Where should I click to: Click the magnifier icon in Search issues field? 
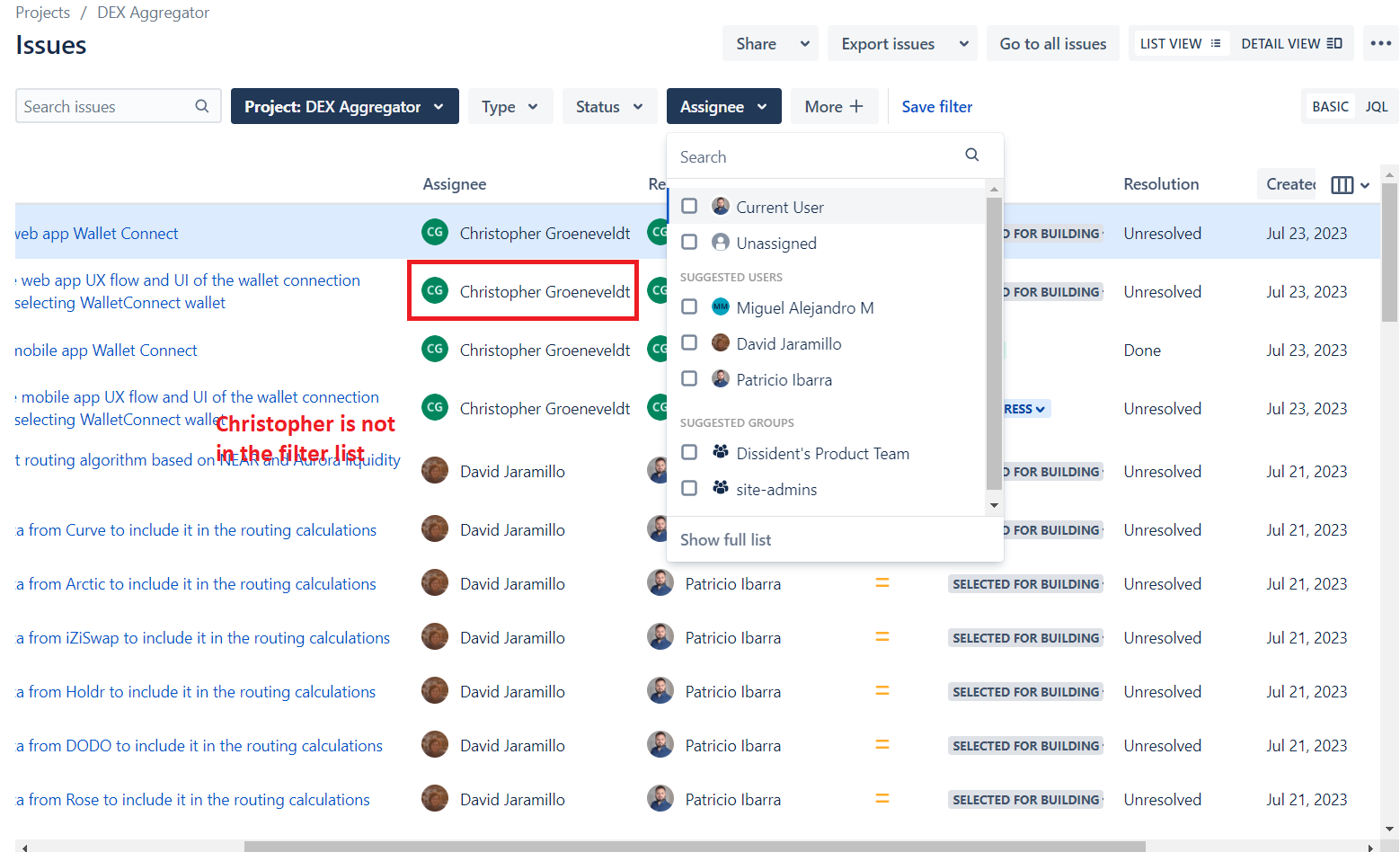click(202, 105)
